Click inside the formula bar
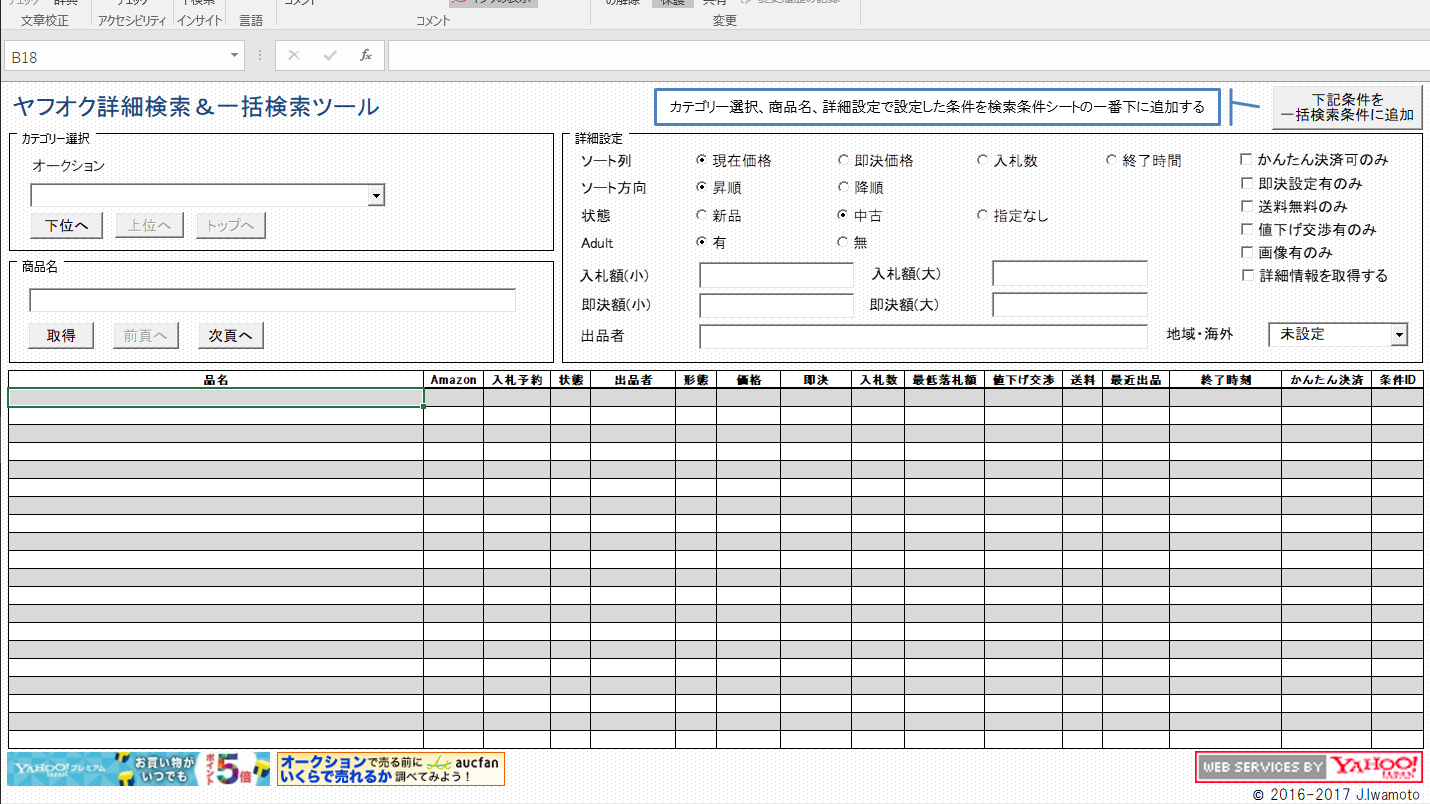 (908, 56)
